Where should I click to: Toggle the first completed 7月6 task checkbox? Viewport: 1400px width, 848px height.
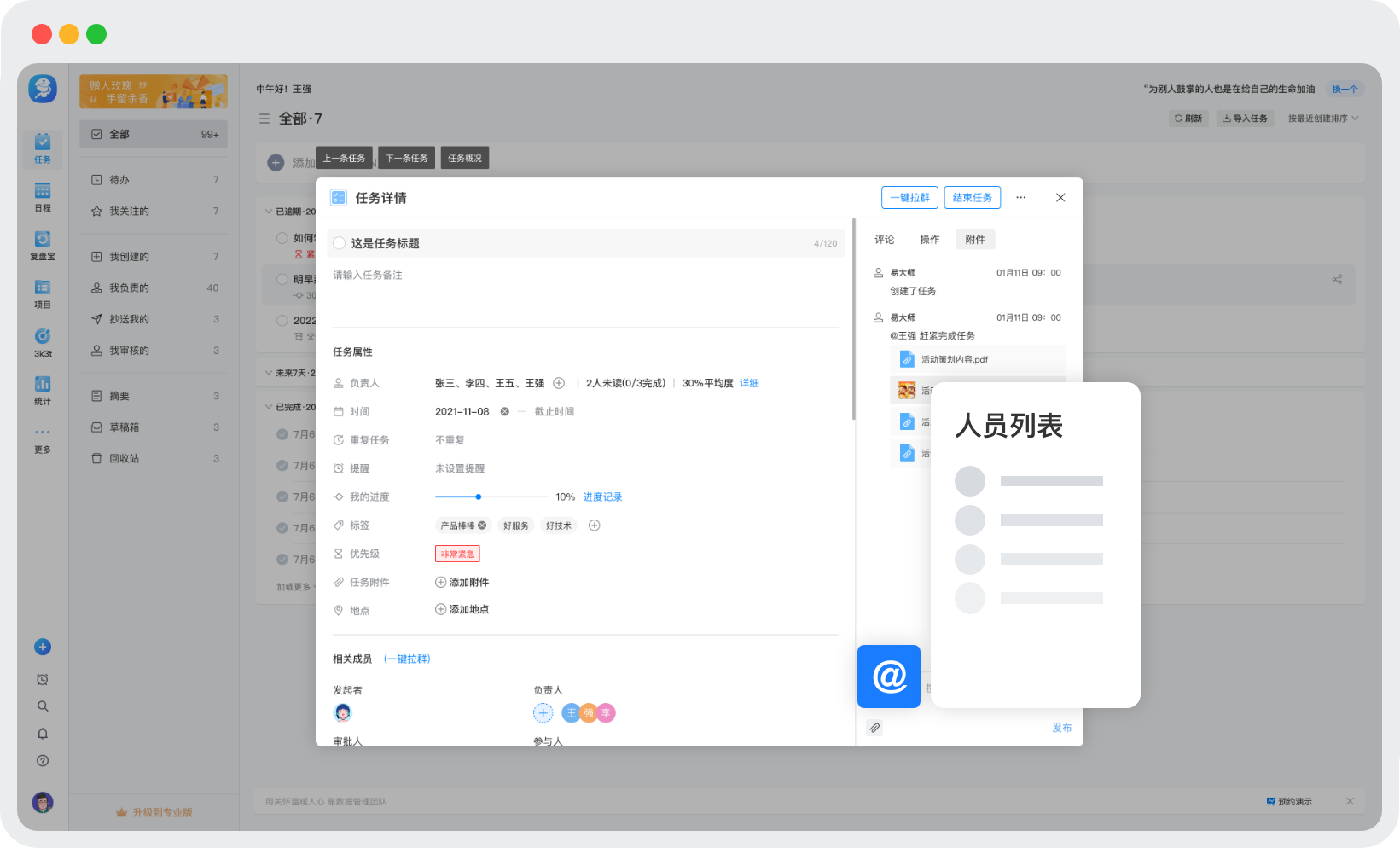[282, 434]
